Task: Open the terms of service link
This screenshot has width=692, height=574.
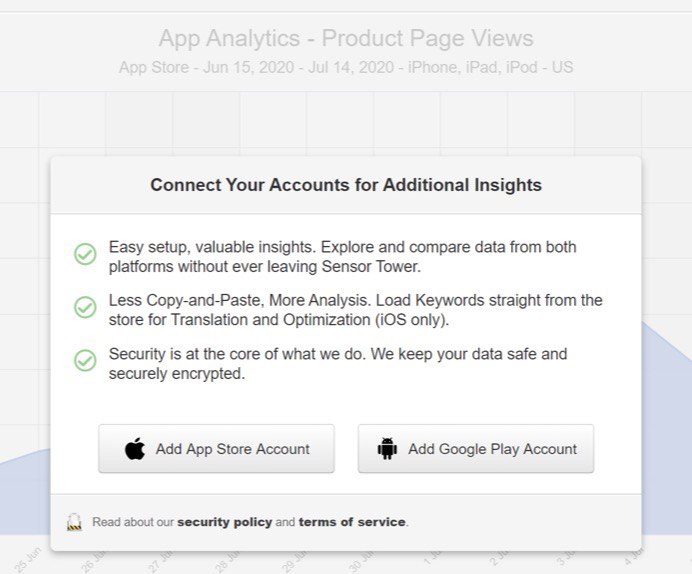Action: [x=352, y=522]
